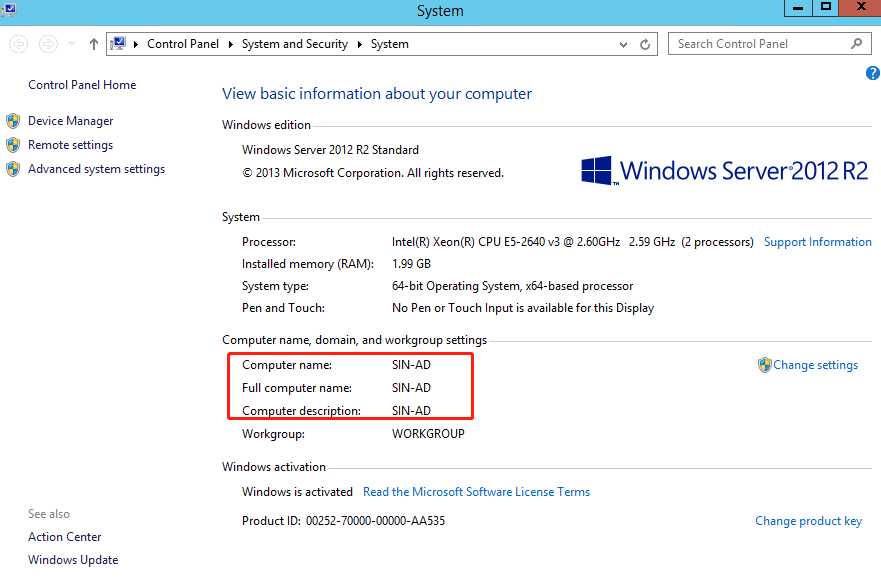Expand the arrow before Control Panel breadcrumb

136,44
